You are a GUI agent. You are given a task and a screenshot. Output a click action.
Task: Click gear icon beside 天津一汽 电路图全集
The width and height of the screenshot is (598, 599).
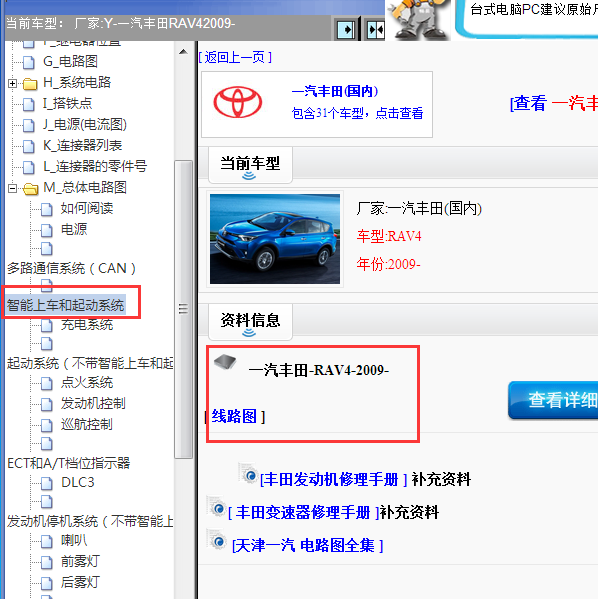(217, 540)
